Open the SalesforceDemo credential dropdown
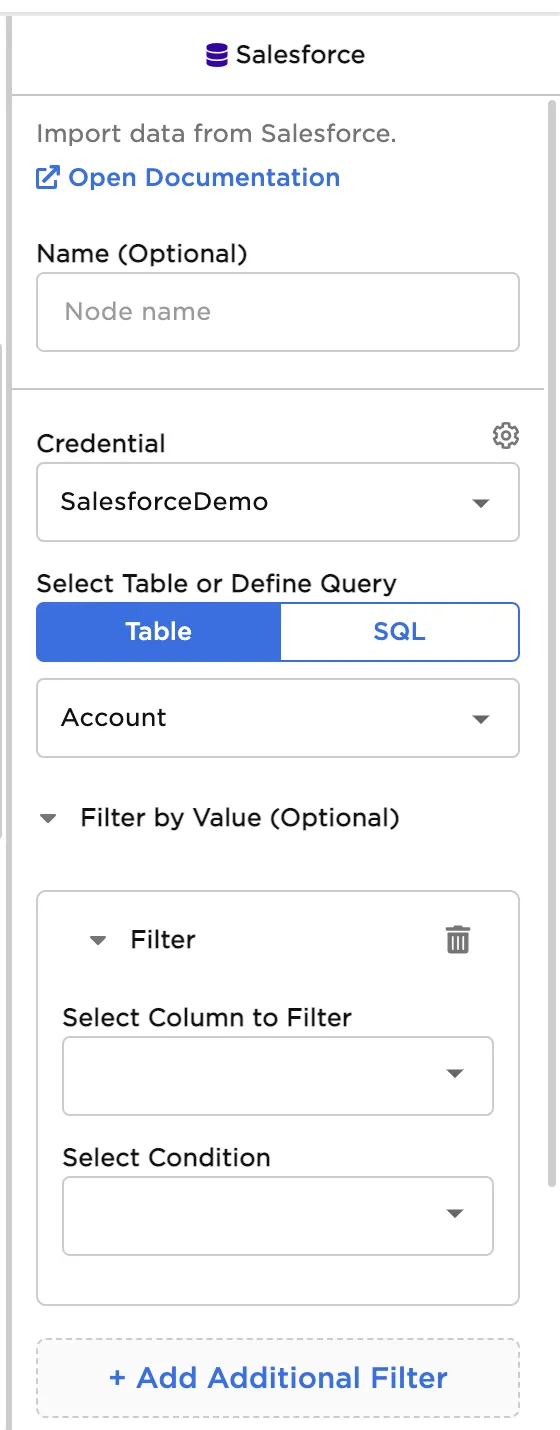The image size is (560, 1430). point(278,502)
